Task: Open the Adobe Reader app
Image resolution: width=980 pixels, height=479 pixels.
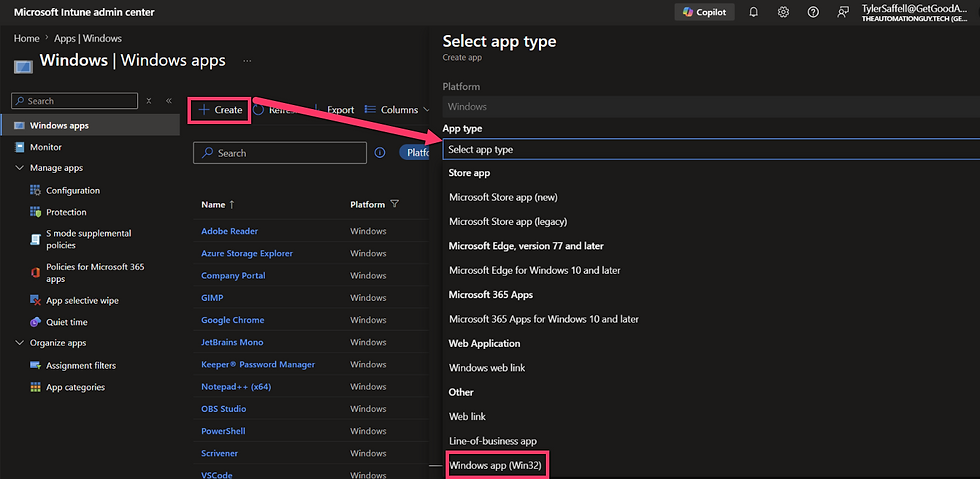Action: [x=229, y=231]
